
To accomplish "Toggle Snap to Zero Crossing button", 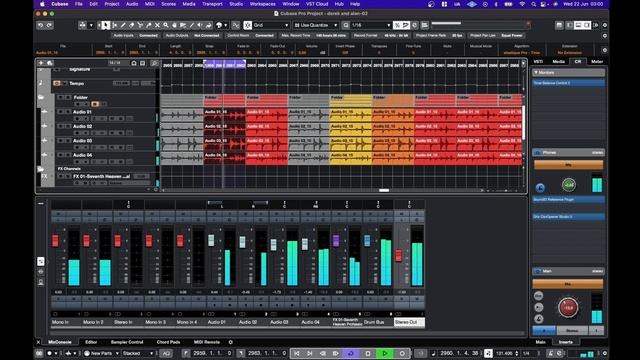I will 236,25.
